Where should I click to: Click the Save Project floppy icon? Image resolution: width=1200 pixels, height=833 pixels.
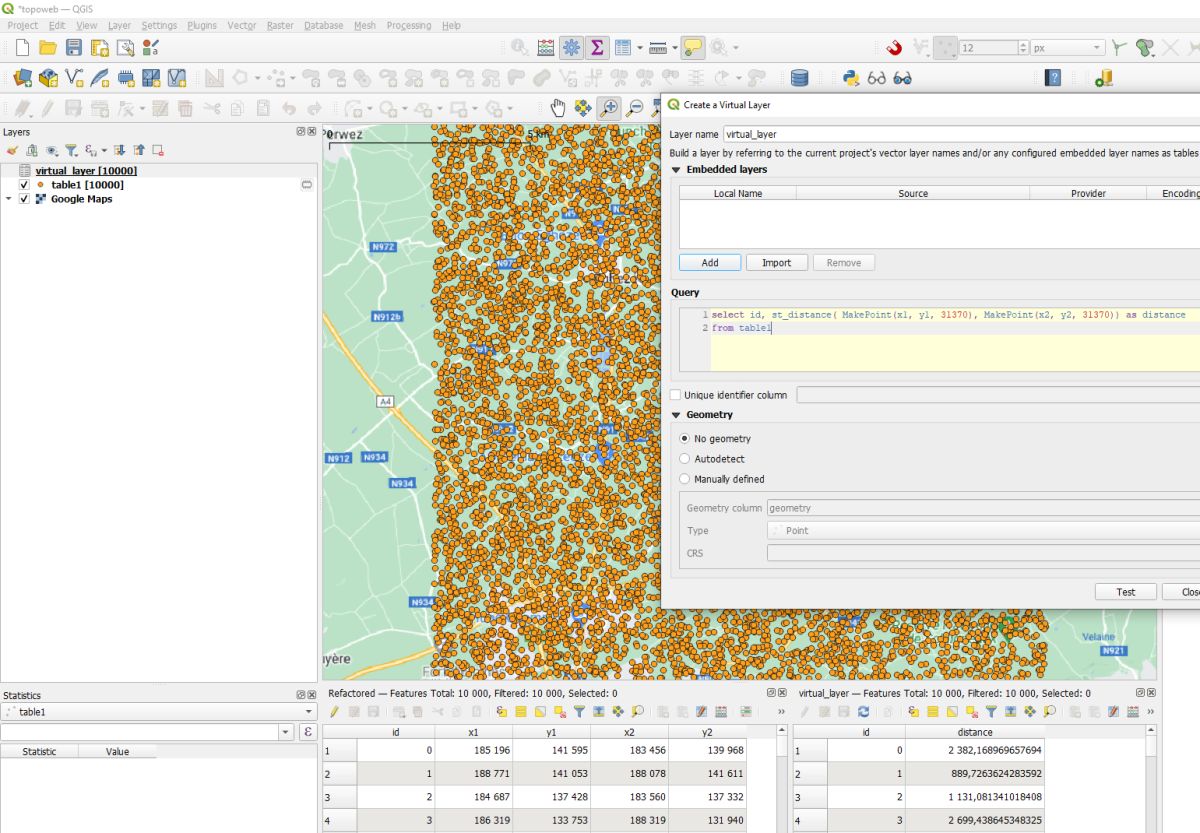[74, 48]
